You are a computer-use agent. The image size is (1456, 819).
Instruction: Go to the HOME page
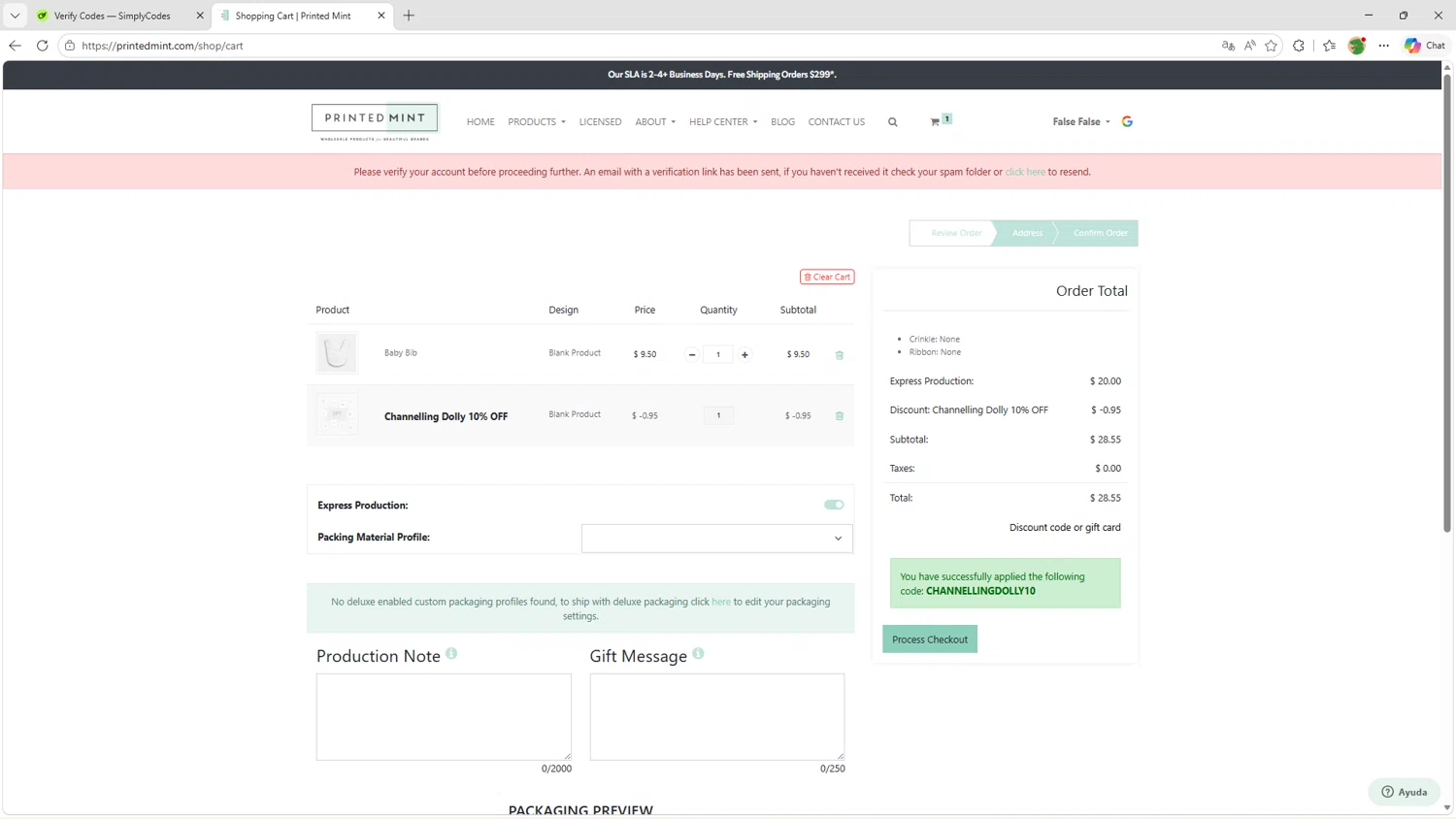click(480, 122)
